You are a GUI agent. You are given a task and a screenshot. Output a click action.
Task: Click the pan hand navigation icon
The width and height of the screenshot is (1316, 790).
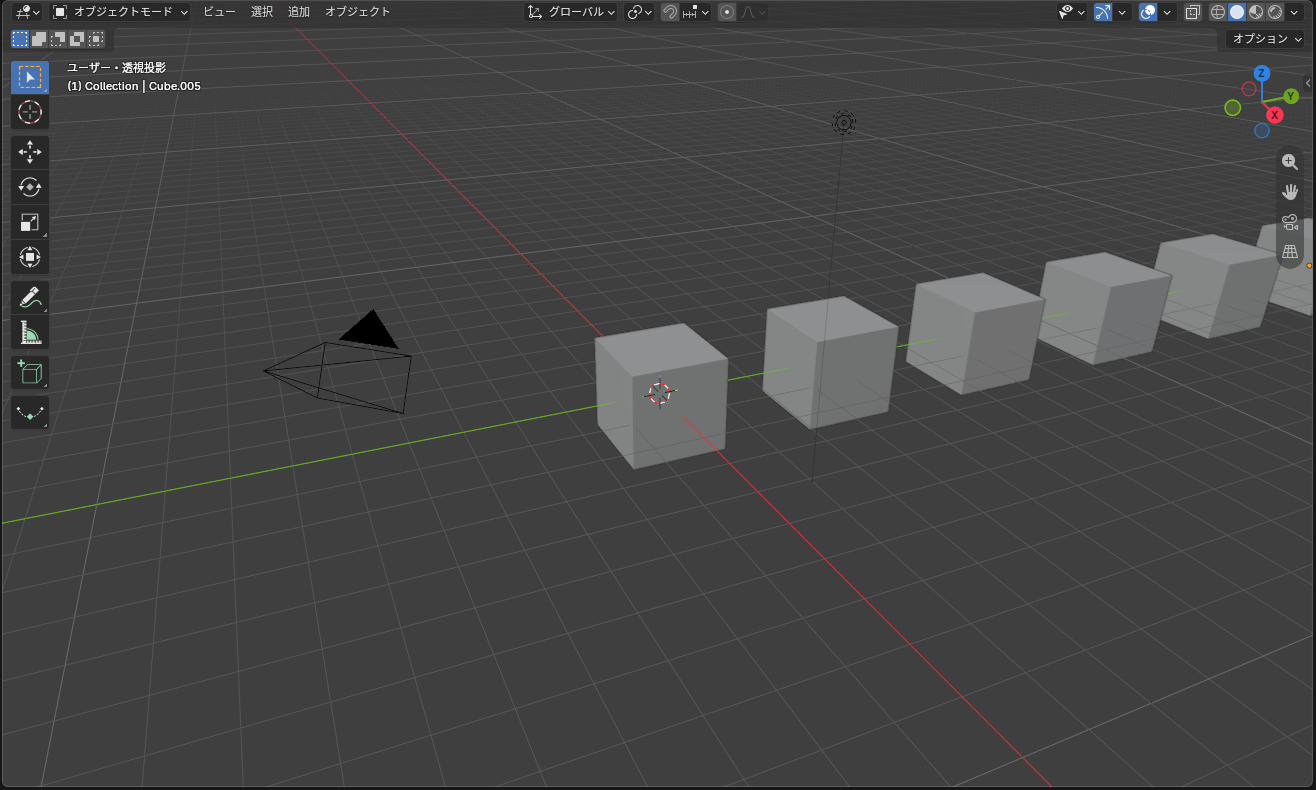(x=1290, y=192)
